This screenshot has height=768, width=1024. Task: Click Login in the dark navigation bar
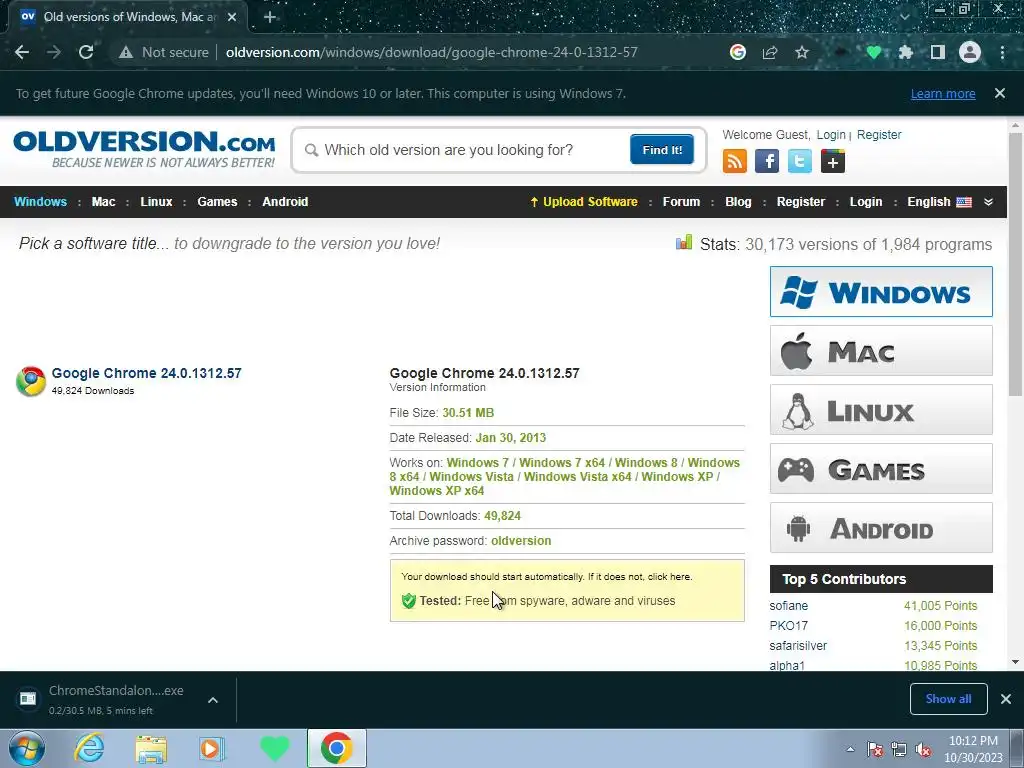click(x=865, y=202)
